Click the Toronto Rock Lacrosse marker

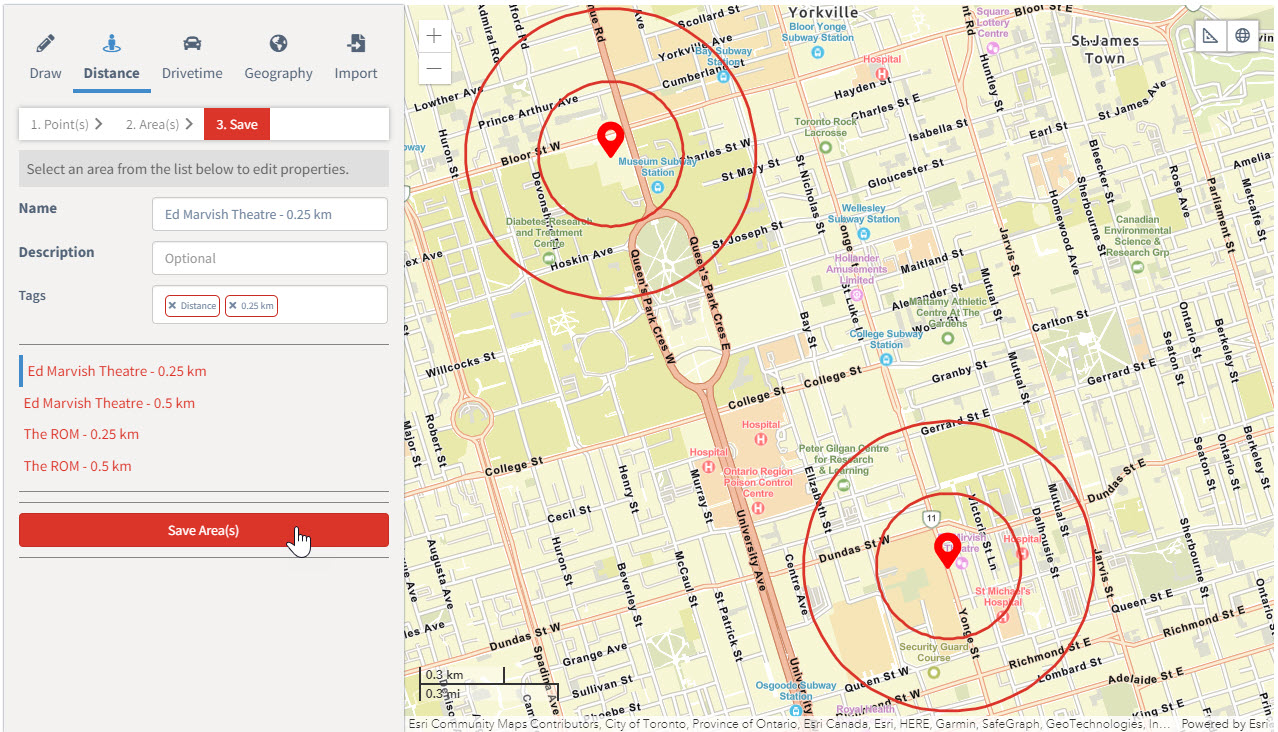pos(825,147)
